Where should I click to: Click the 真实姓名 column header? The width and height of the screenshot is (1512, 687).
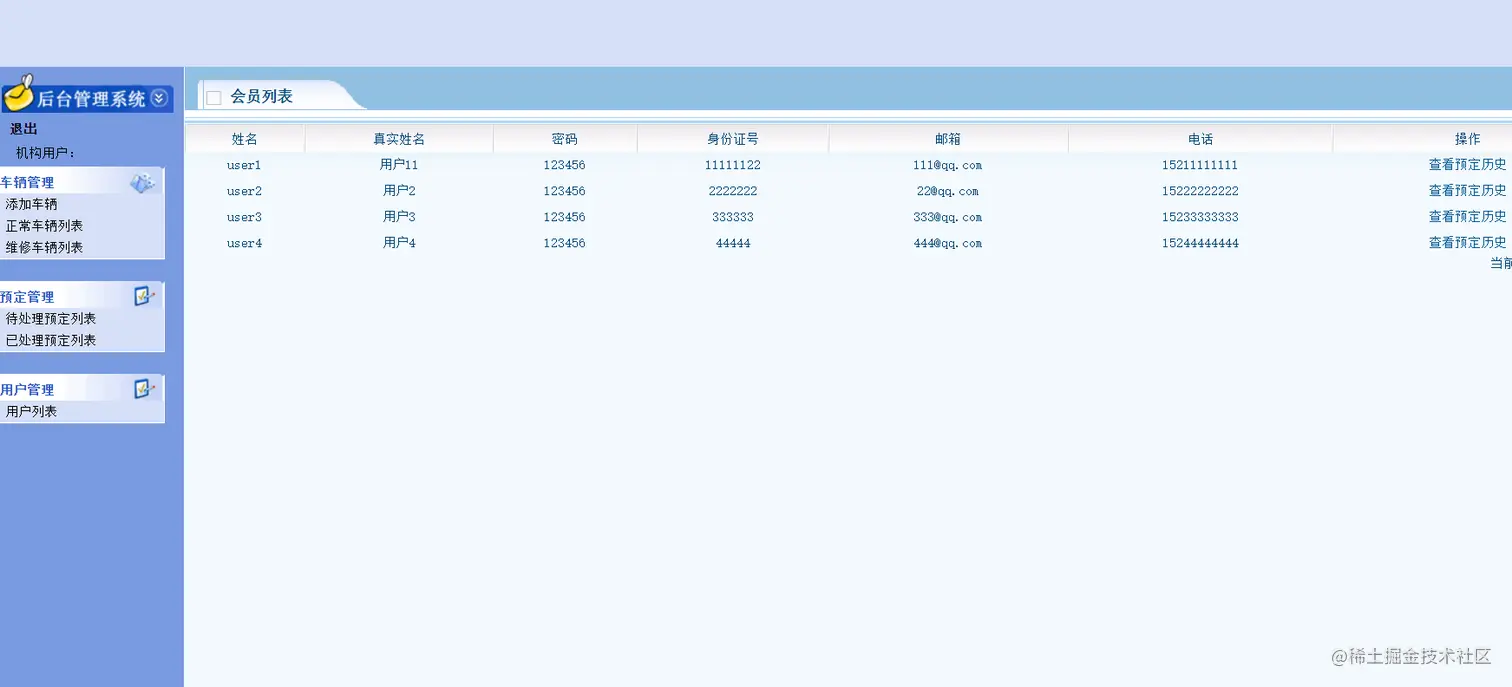tap(399, 139)
